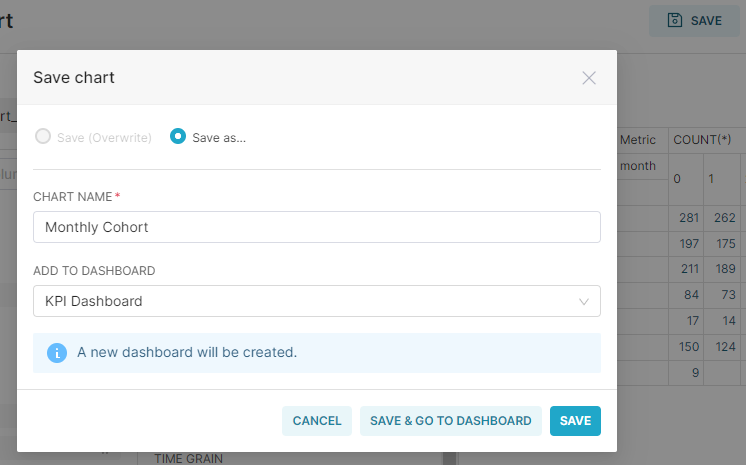Click the save disk icon in header
Screen dimensions: 746x465
click(675, 20)
